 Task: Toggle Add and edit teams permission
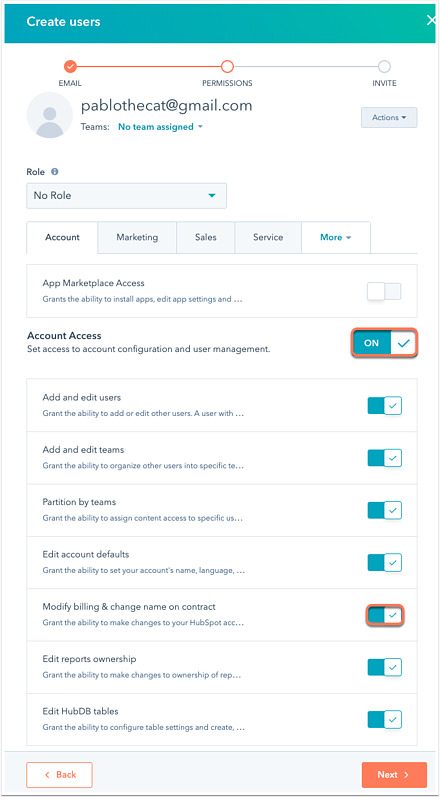[385, 458]
